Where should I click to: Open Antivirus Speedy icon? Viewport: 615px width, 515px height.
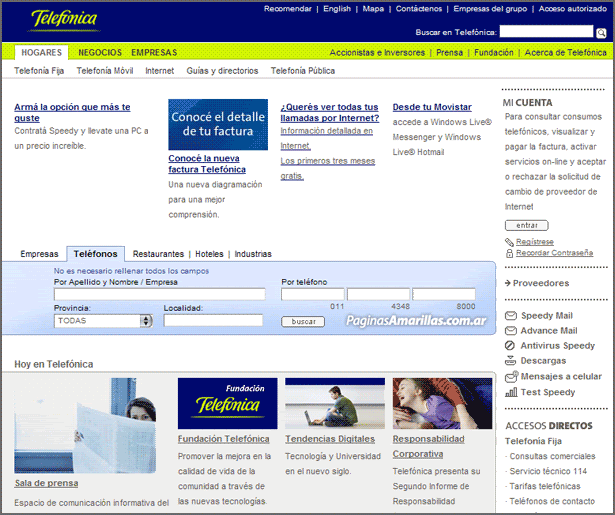pyautogui.click(x=511, y=346)
